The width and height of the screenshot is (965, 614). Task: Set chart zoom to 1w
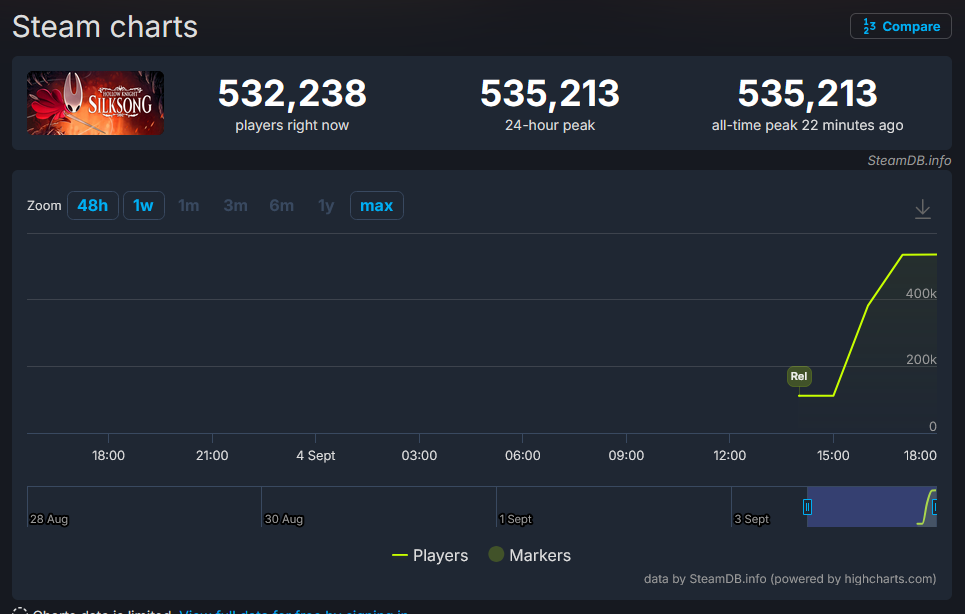143,205
